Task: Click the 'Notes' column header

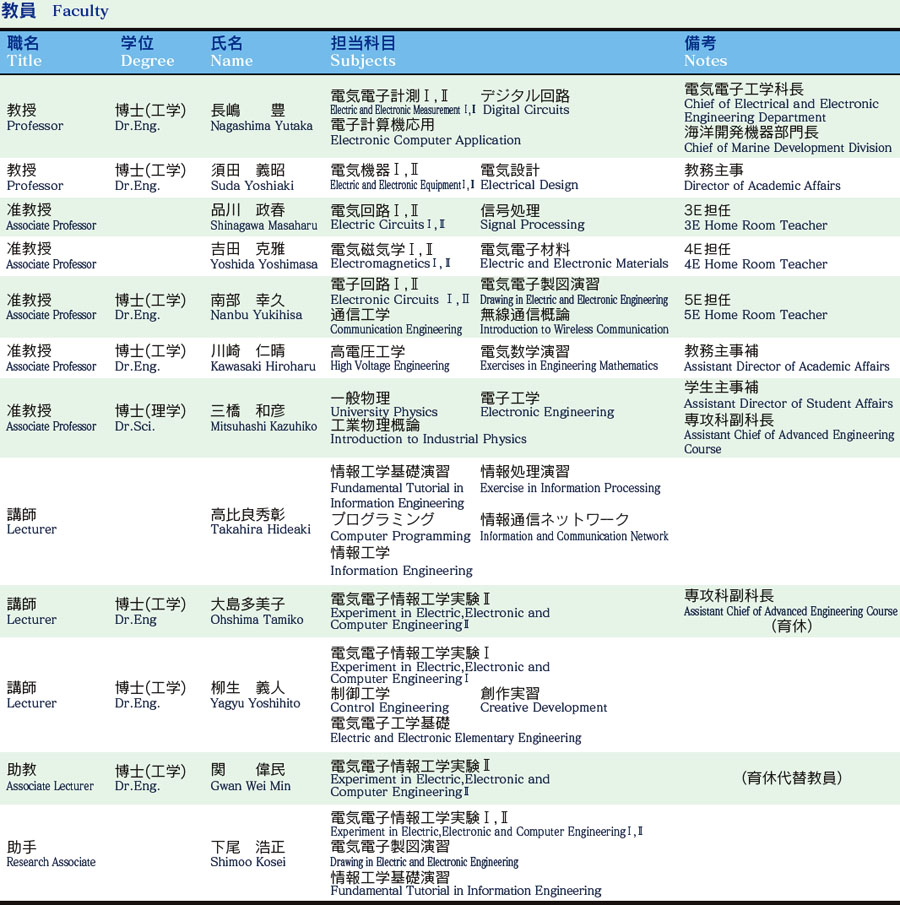Action: pyautogui.click(x=705, y=61)
